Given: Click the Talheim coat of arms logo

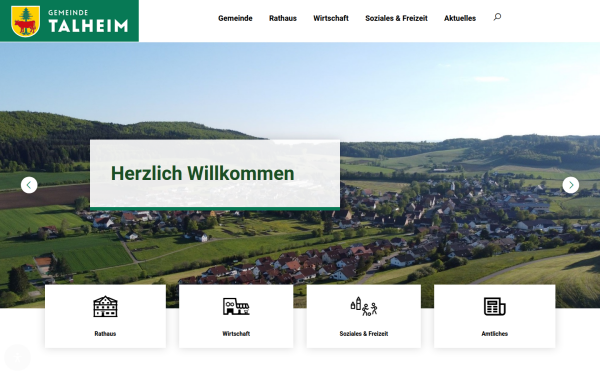Looking at the screenshot, I should 25,21.
